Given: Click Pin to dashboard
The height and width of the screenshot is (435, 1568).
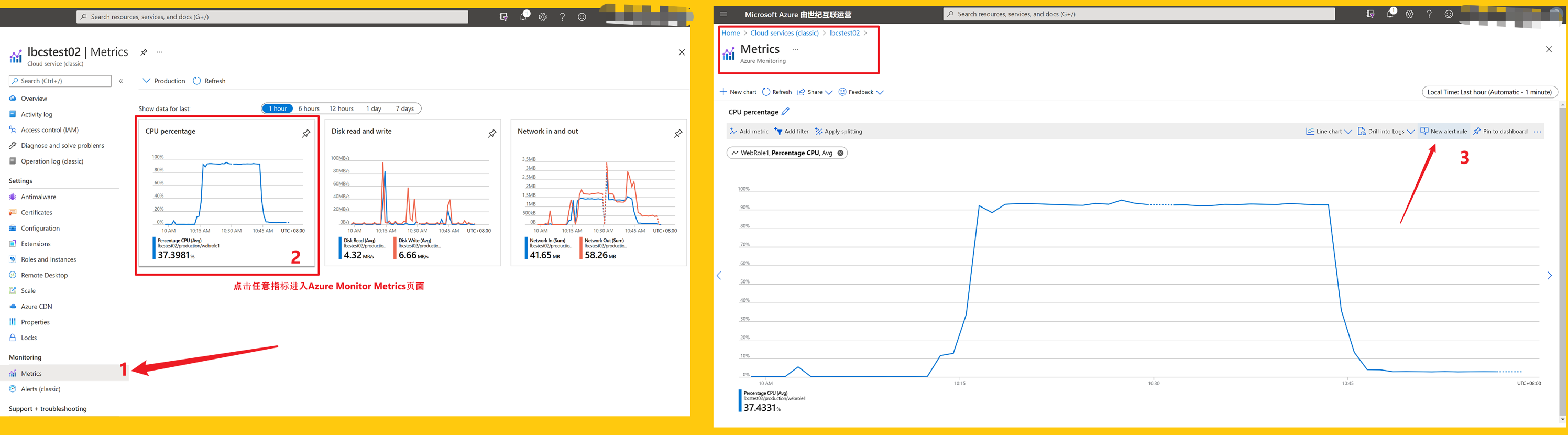Looking at the screenshot, I should 1500,131.
